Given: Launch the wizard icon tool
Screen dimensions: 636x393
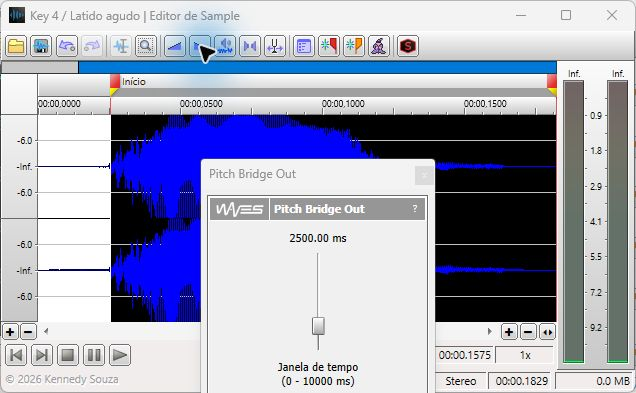Looking at the screenshot, I should (379, 46).
